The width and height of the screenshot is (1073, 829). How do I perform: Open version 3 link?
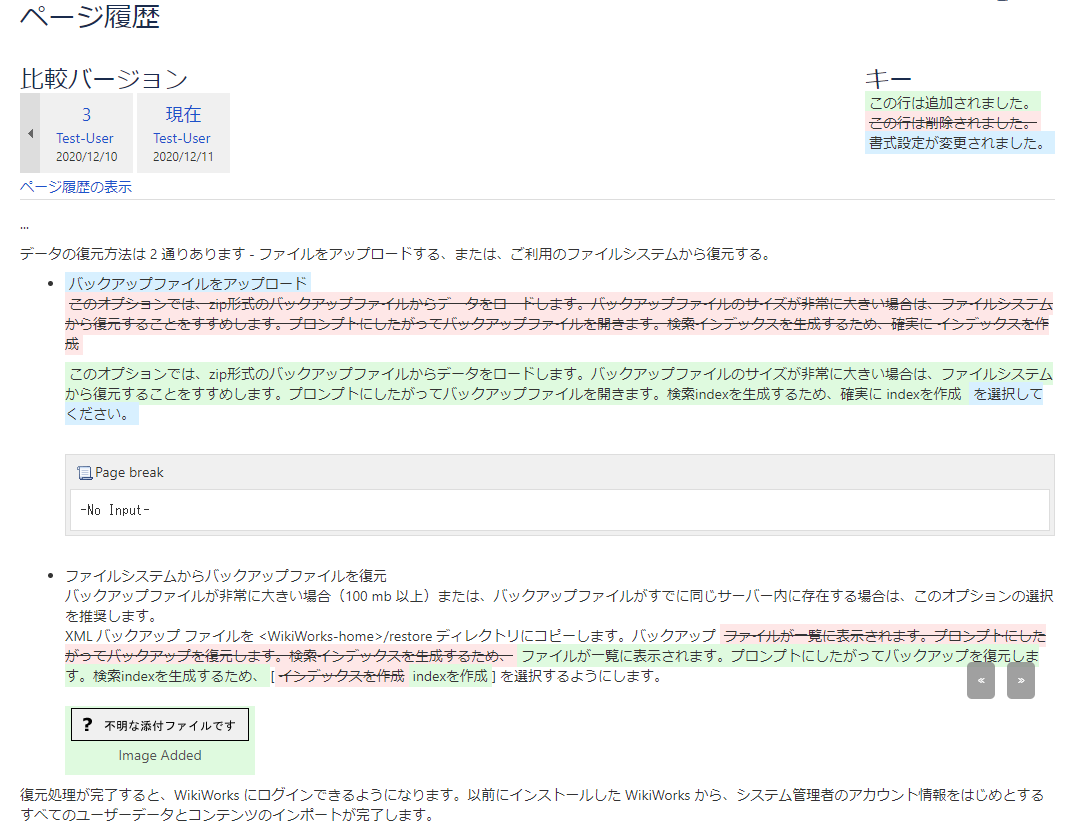86,114
